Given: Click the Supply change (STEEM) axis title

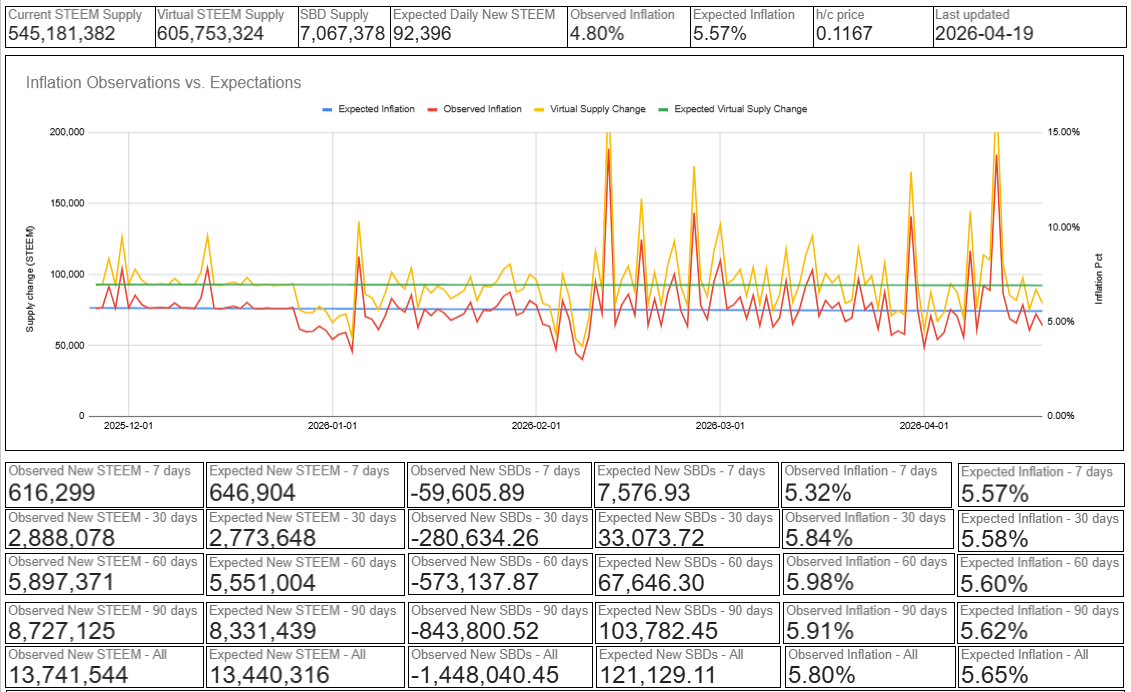Looking at the screenshot, I should click(x=30, y=279).
